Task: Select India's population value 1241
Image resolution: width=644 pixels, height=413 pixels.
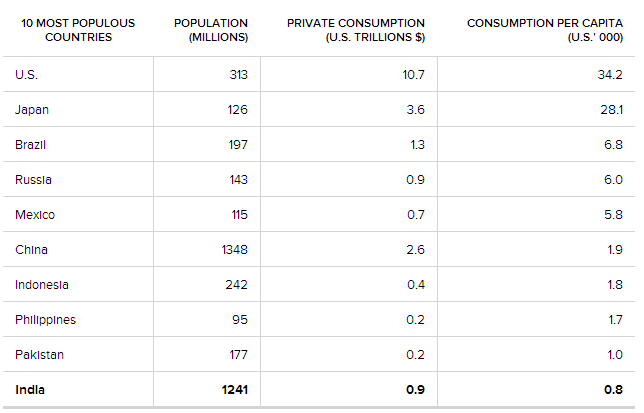Action: 233,390
